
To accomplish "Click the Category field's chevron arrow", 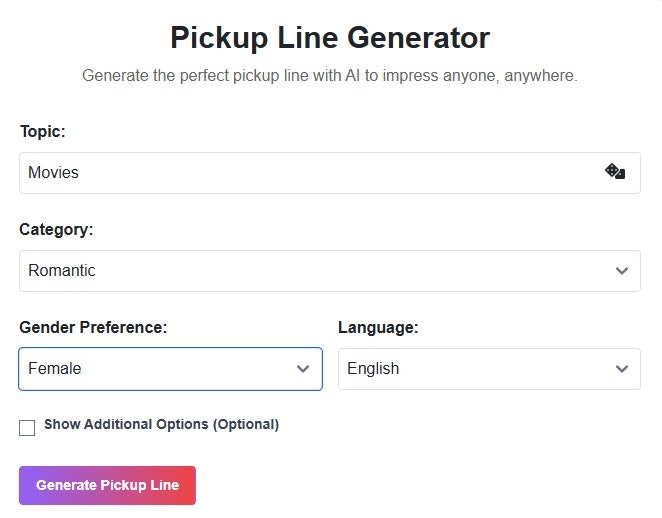I will coord(622,270).
